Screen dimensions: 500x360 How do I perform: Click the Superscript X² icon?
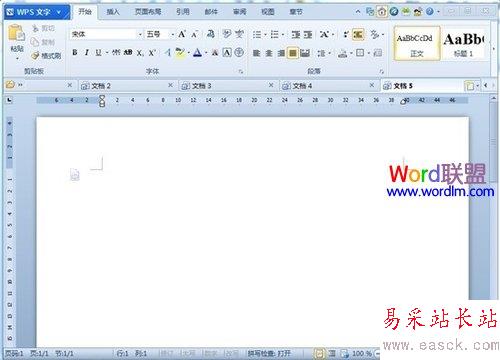[152, 53]
